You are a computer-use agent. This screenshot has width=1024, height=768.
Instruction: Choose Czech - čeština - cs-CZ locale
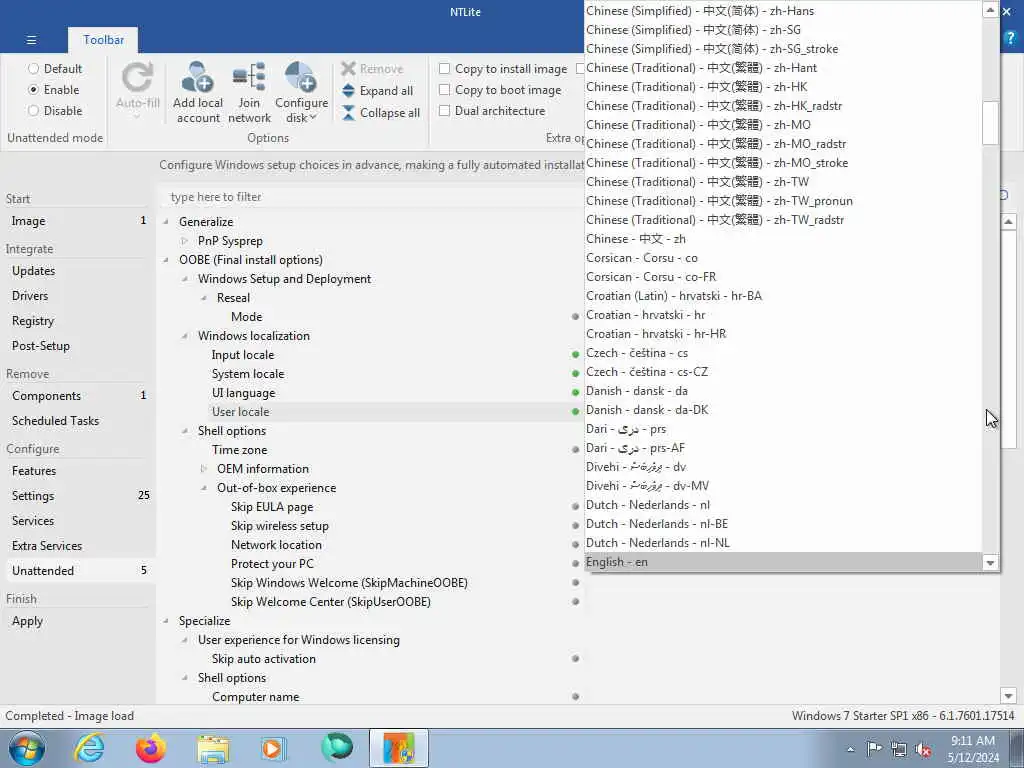click(x=782, y=372)
